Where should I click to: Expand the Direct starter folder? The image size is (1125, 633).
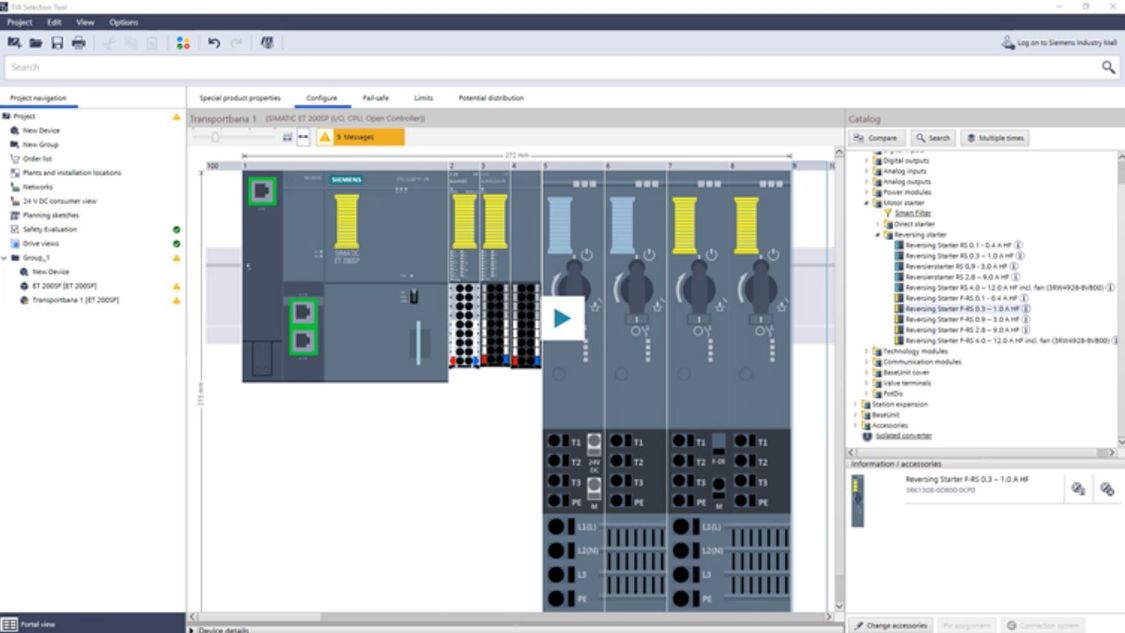point(878,224)
